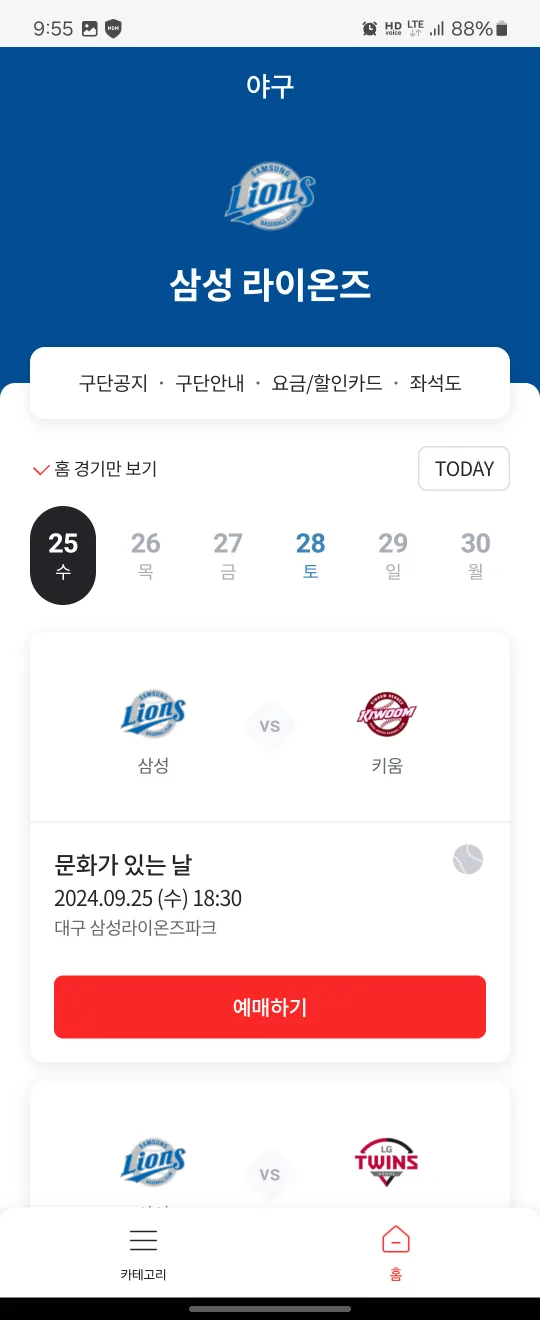The width and height of the screenshot is (540, 1320).
Task: Open 요금/할인카드 link
Action: 327,383
